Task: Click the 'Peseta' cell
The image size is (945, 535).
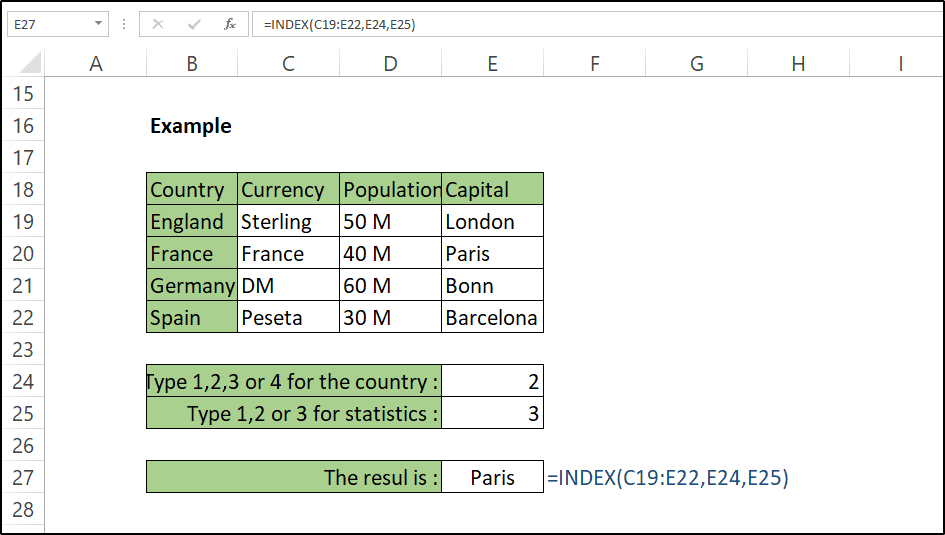Action: (288, 317)
